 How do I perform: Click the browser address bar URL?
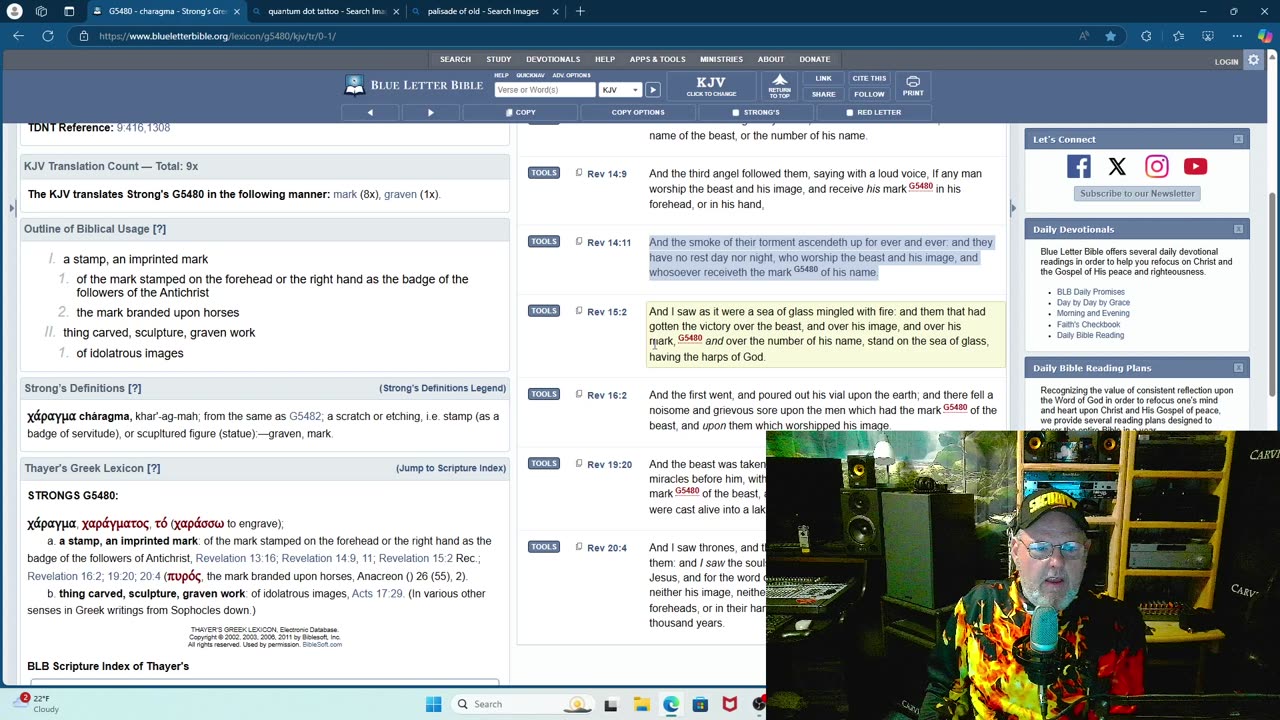217,36
